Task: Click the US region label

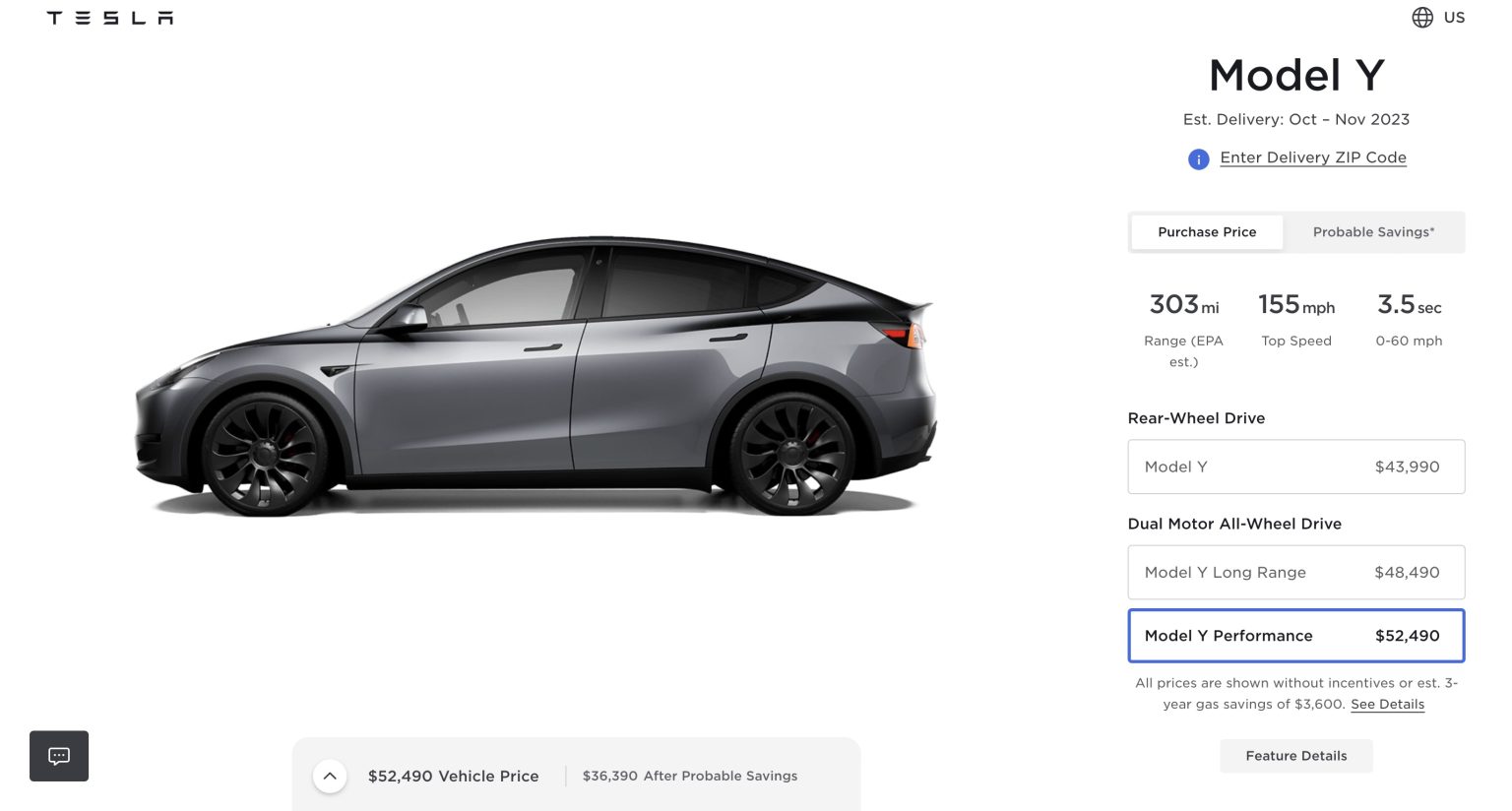Action: pos(1454,18)
